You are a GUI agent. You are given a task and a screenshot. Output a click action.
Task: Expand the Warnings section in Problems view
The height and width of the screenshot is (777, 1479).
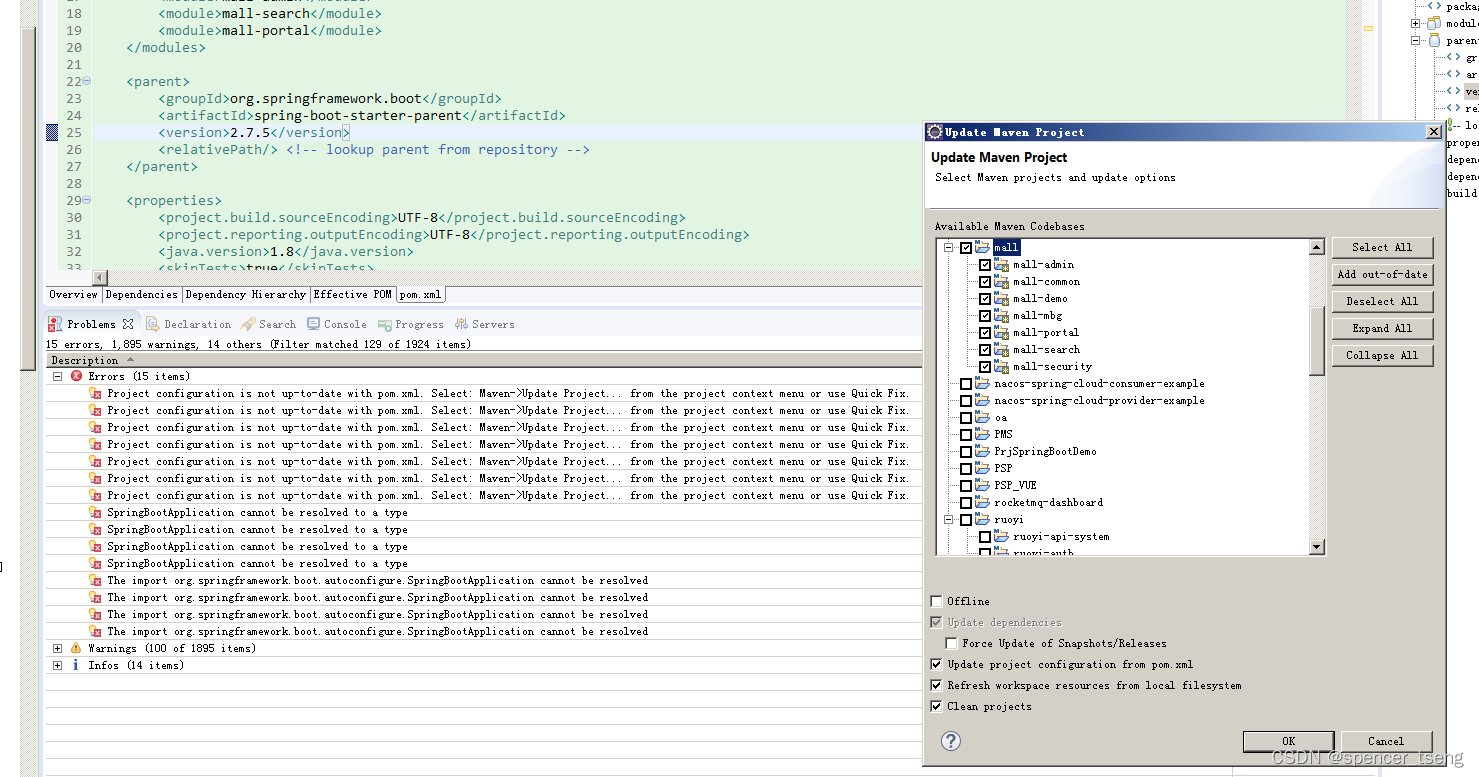[x=57, y=647]
